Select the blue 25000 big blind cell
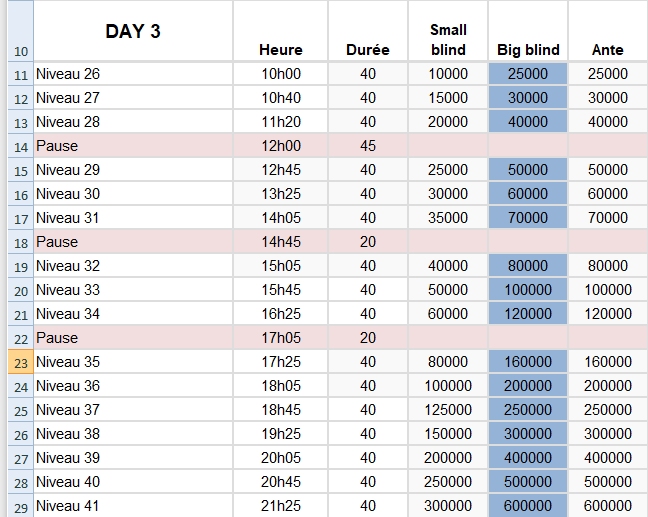The width and height of the screenshot is (648, 517). [528, 74]
